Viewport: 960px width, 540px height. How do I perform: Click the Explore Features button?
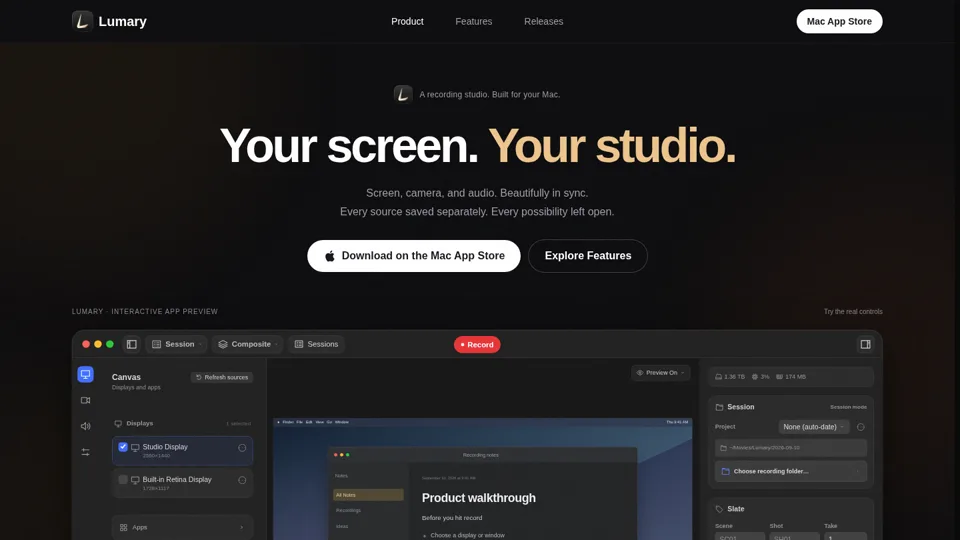pyautogui.click(x=588, y=256)
